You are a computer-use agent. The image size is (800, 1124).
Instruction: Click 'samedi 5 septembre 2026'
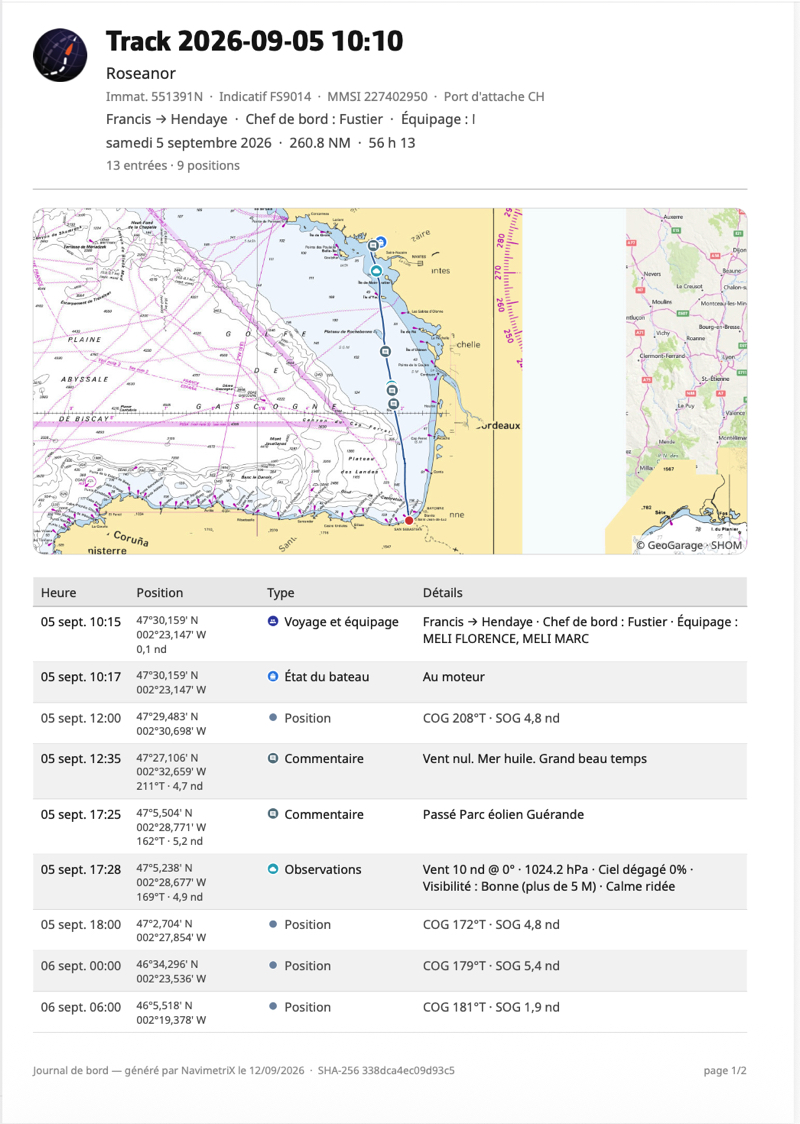coord(189,143)
